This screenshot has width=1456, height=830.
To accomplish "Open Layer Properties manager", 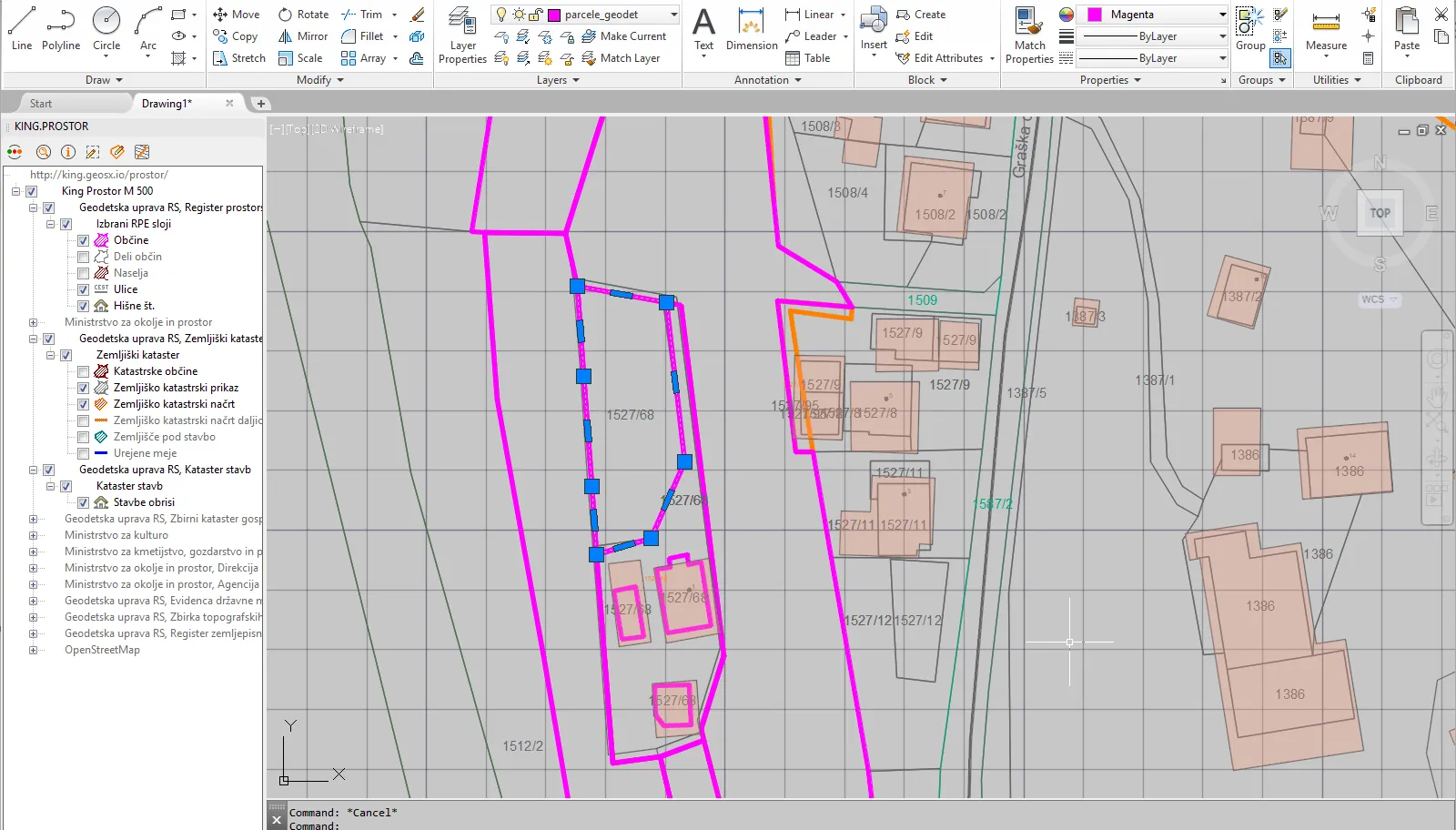I will pyautogui.click(x=462, y=36).
